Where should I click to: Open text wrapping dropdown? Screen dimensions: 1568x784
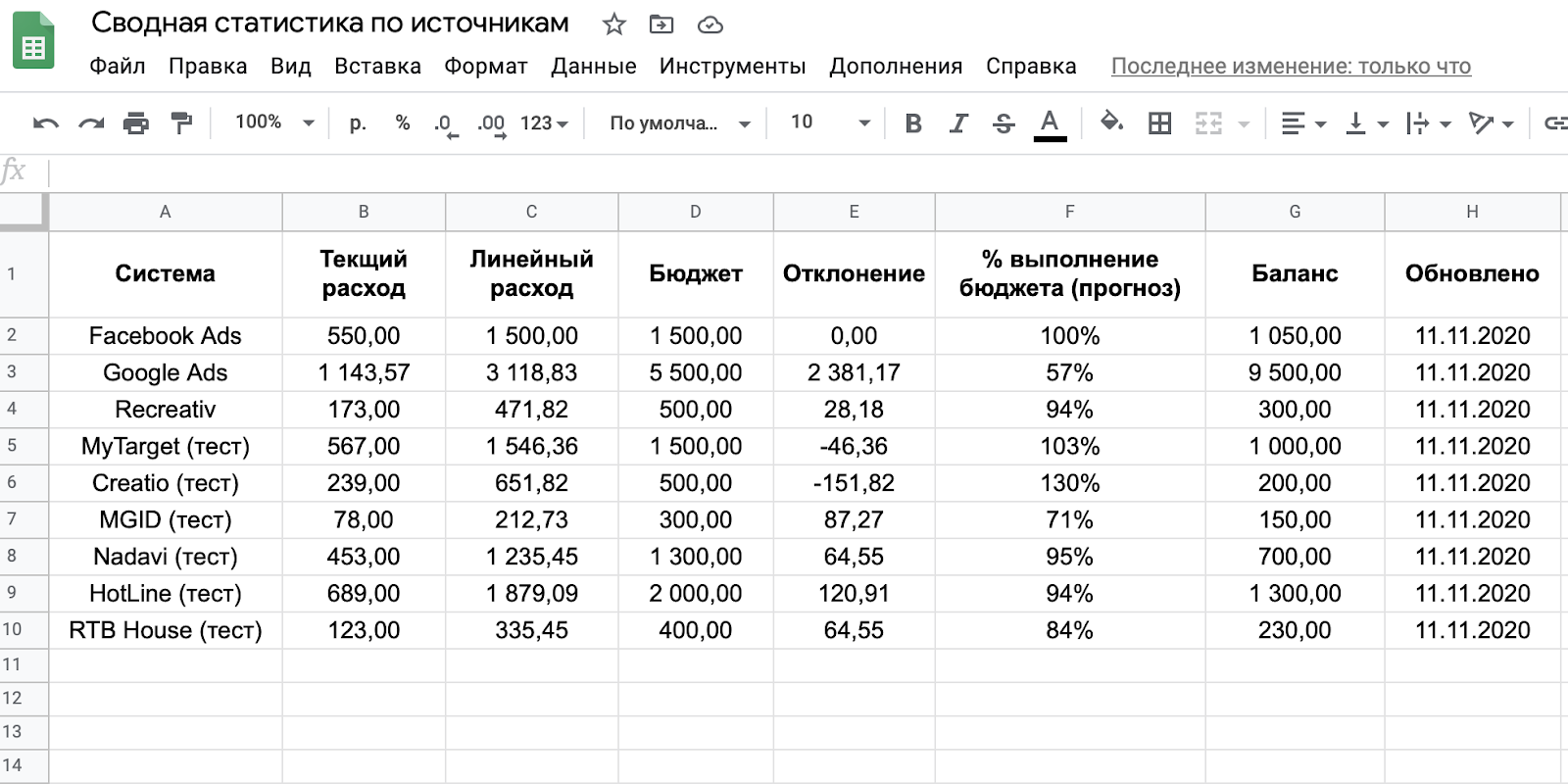[1428, 123]
